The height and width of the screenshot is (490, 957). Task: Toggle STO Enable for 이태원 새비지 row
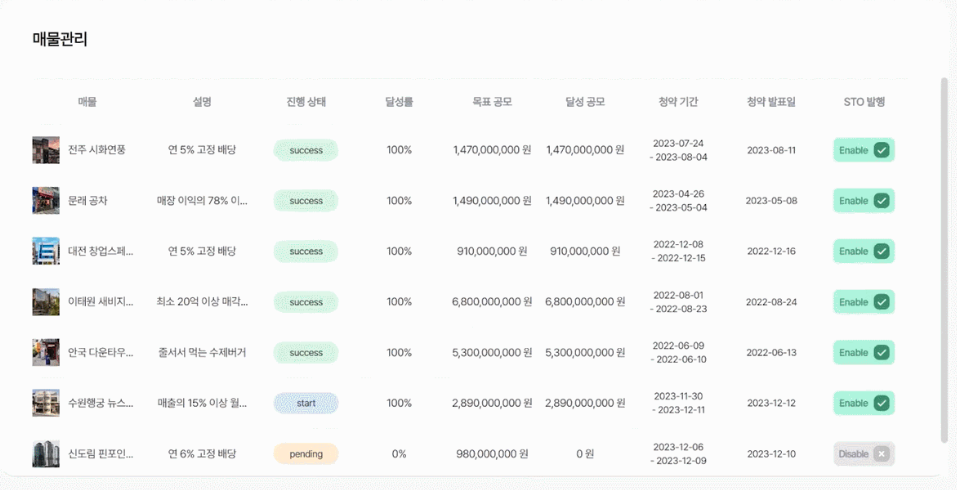coord(864,302)
